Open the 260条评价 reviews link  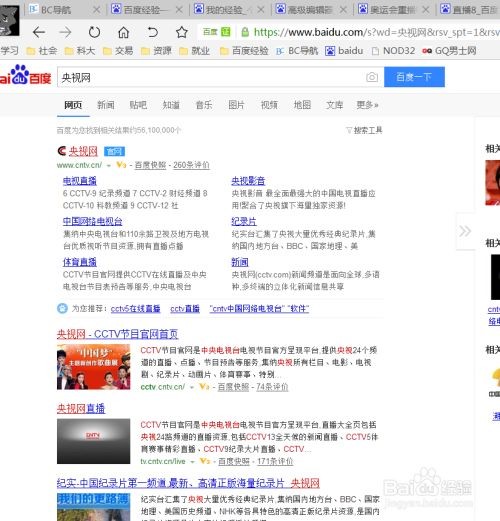(x=191, y=165)
